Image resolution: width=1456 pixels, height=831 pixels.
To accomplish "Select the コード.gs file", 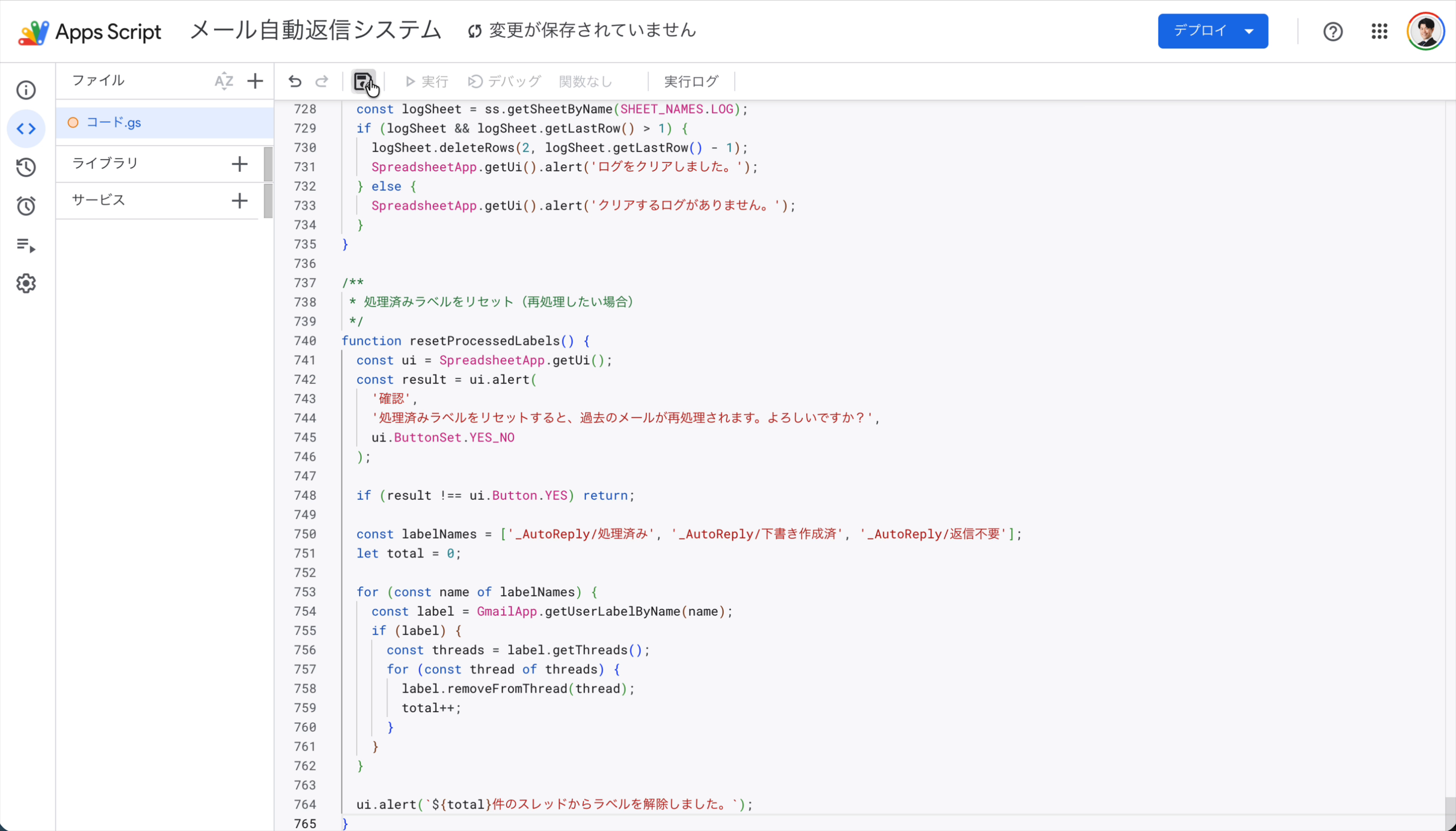I will click(x=114, y=122).
